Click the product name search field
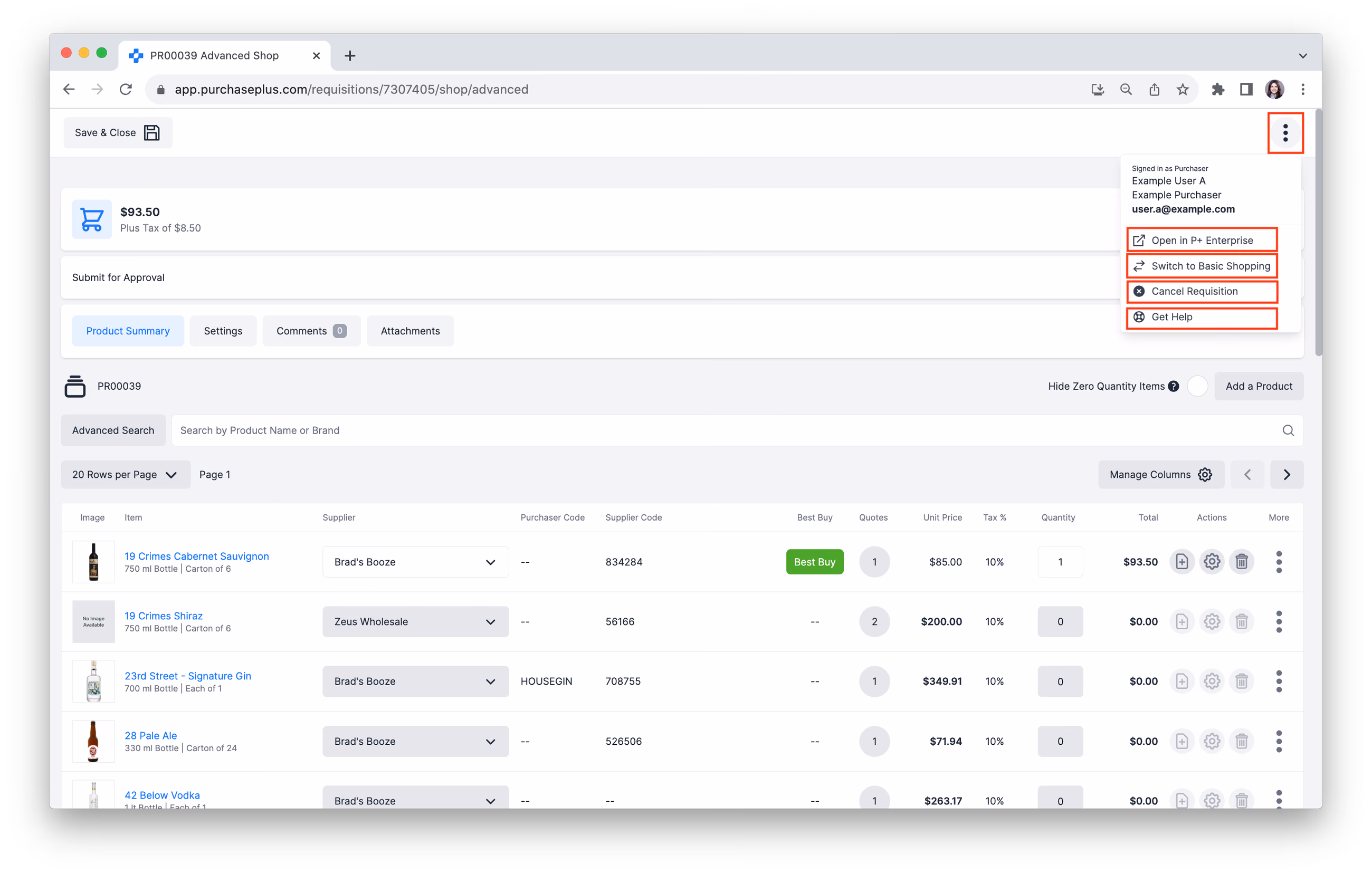1372x874 pixels. pyautogui.click(x=737, y=430)
